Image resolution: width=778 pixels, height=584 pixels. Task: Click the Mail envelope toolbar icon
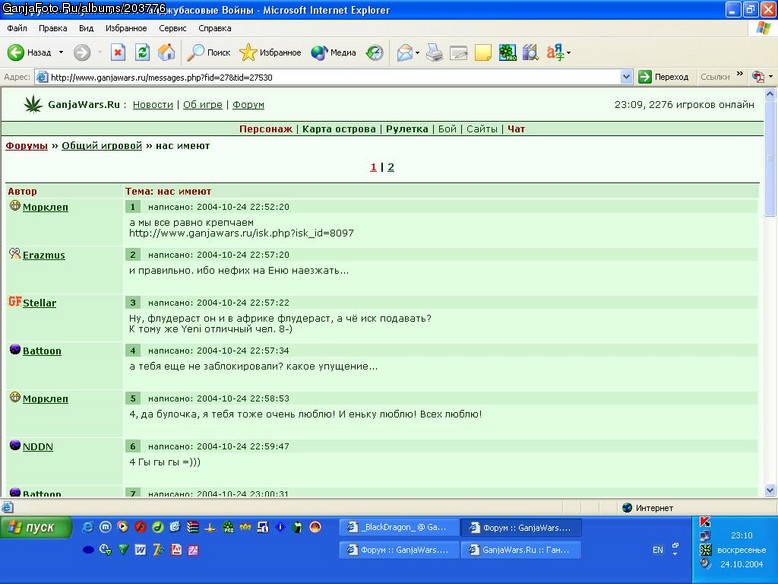(x=404, y=52)
